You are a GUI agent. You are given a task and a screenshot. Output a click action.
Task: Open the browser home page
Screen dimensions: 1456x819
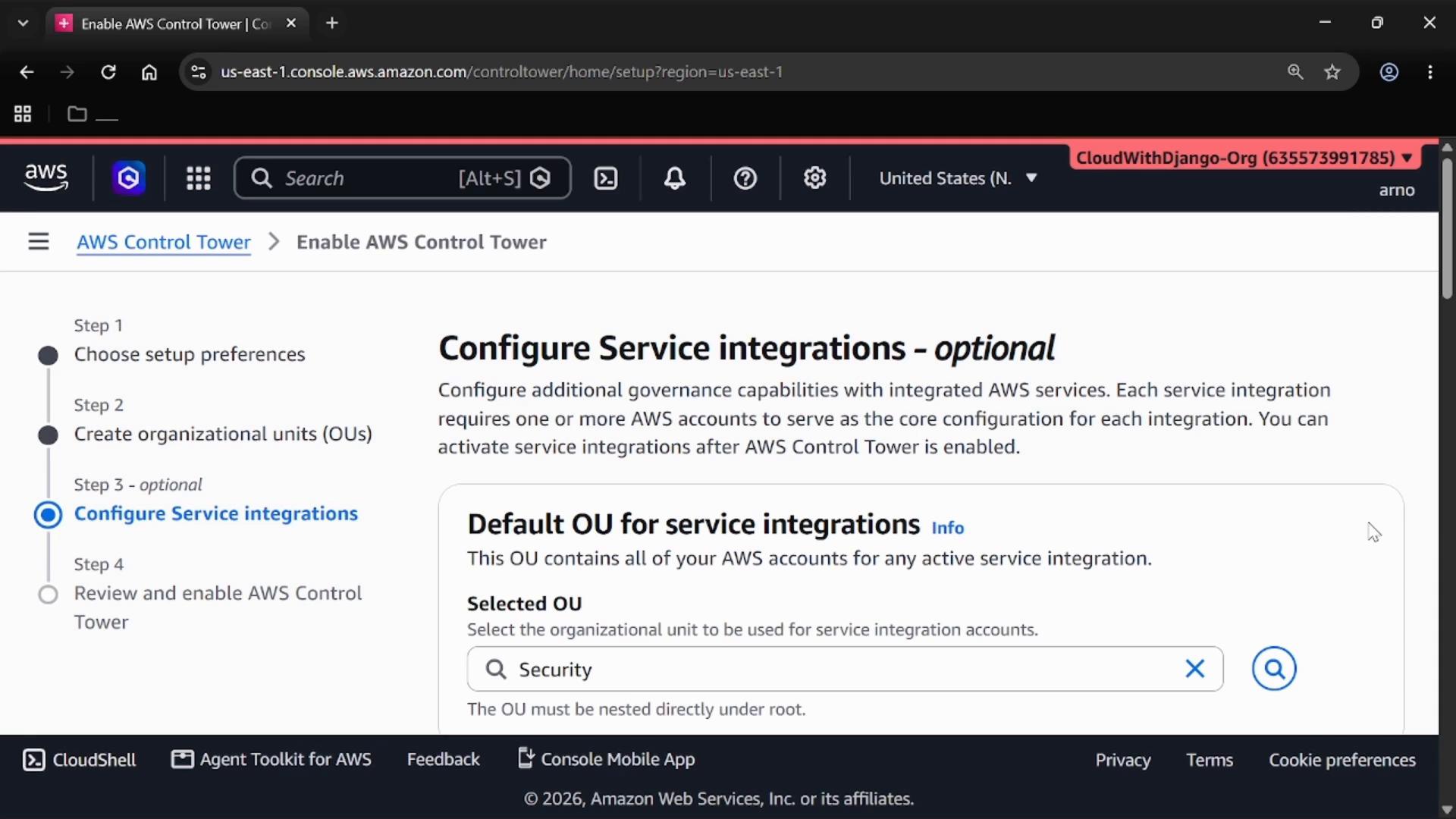pyautogui.click(x=149, y=72)
